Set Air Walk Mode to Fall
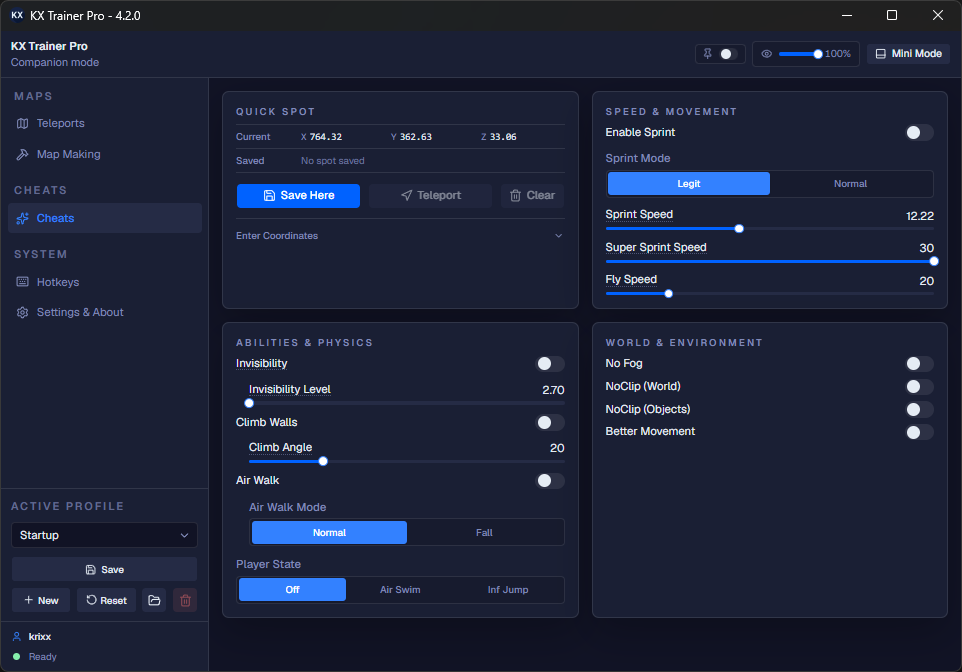This screenshot has width=962, height=672. (x=484, y=533)
